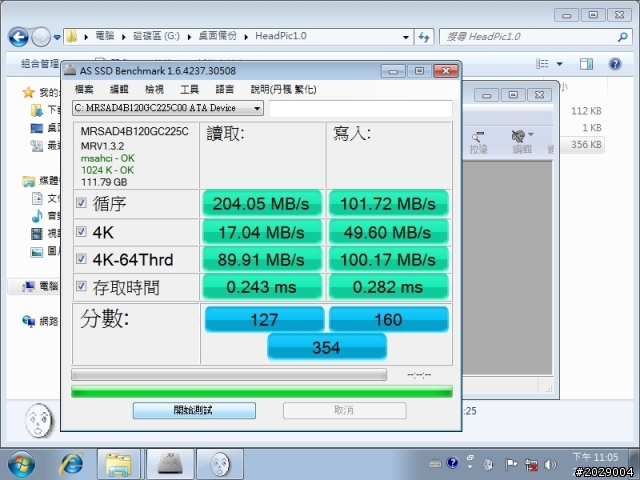
Task: Click the music note icon in sidebar
Action: pyautogui.click(x=37, y=216)
